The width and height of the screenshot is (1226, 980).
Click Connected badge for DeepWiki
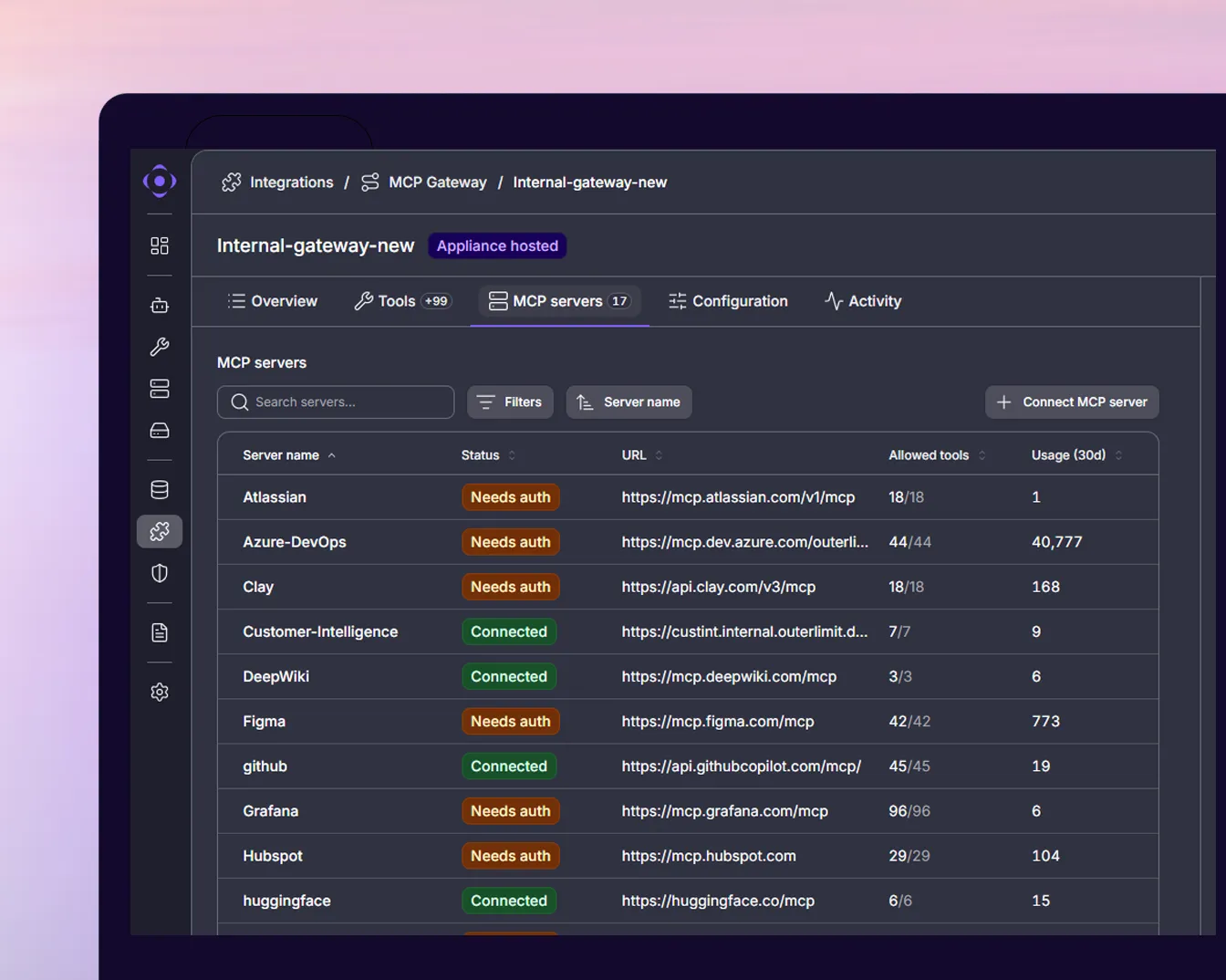(x=509, y=676)
